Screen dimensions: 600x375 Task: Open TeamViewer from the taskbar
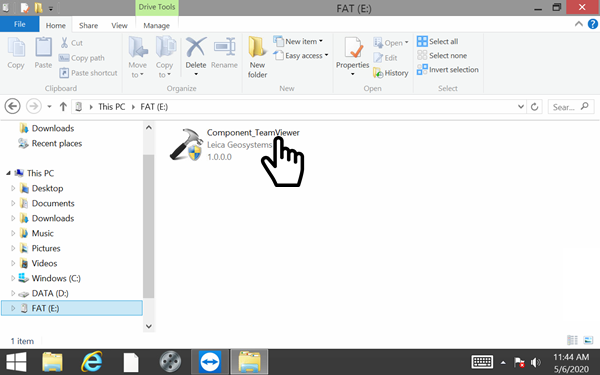(x=210, y=362)
